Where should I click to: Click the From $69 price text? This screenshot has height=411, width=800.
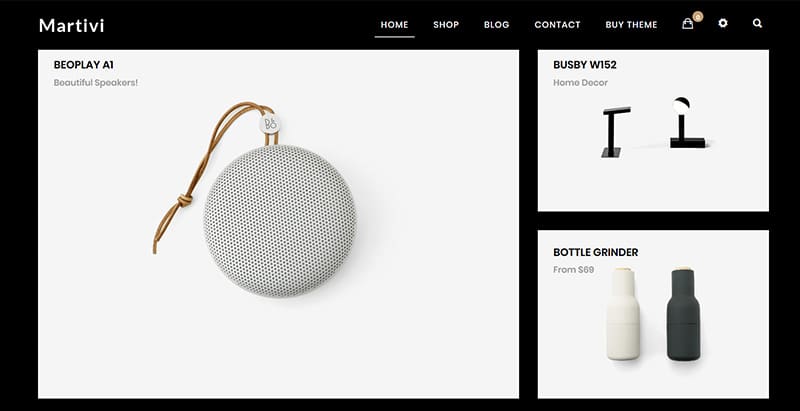[x=573, y=269]
